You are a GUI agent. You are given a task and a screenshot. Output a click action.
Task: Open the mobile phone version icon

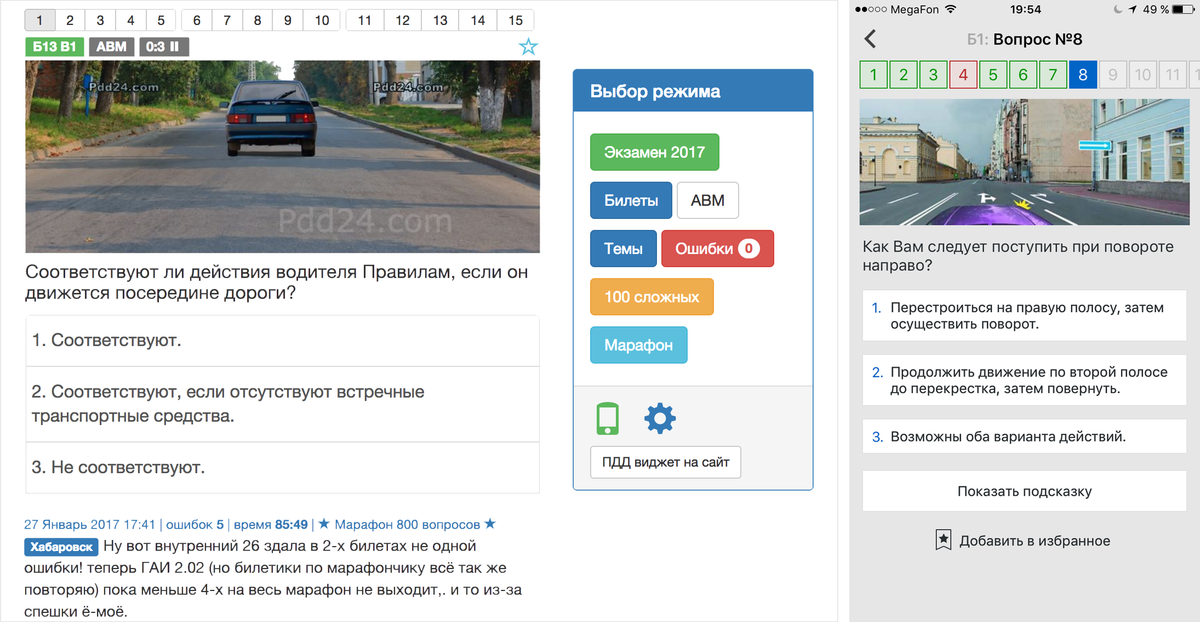[607, 419]
